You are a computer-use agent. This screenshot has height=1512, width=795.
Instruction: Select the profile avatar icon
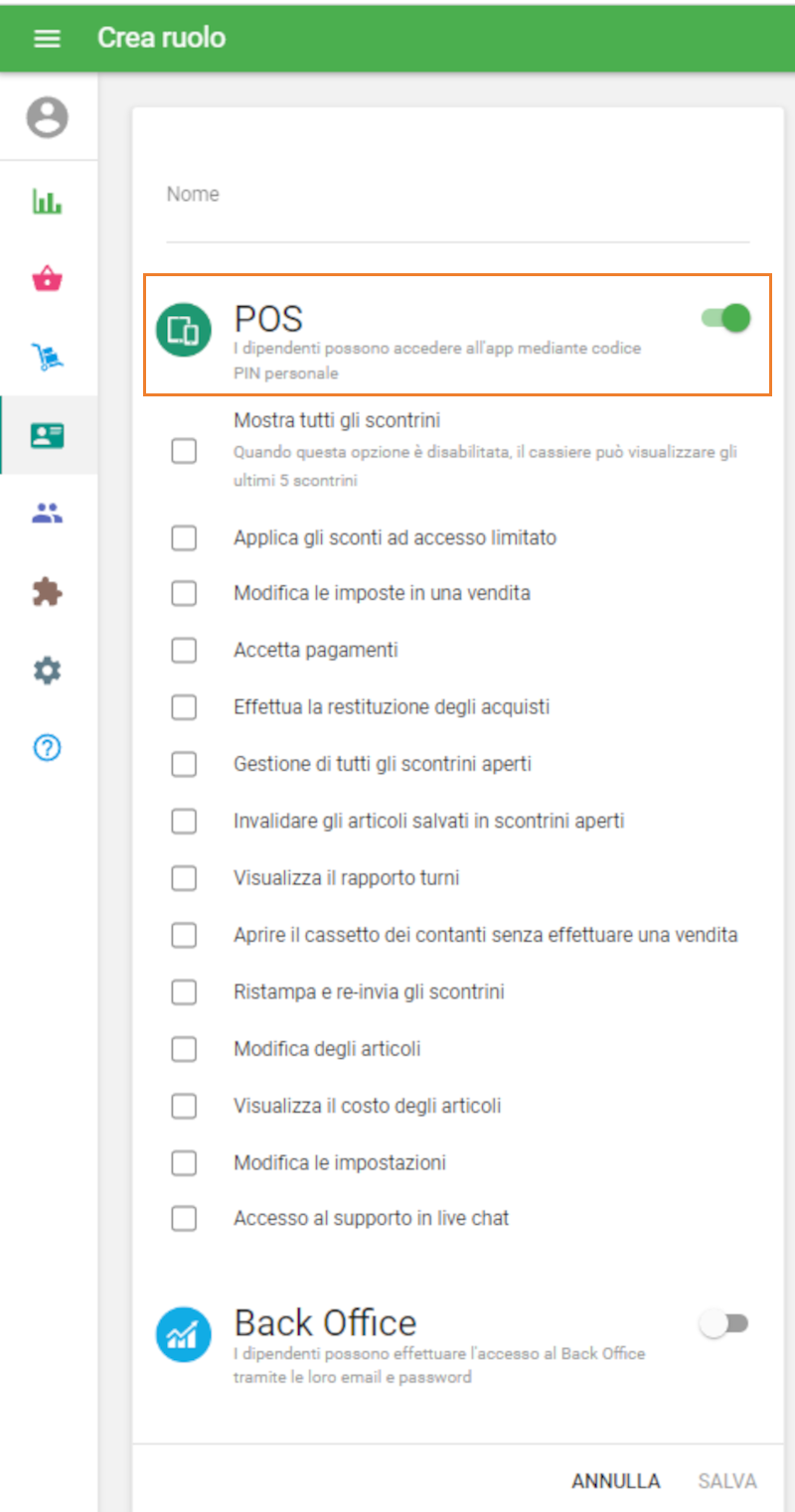[47, 116]
